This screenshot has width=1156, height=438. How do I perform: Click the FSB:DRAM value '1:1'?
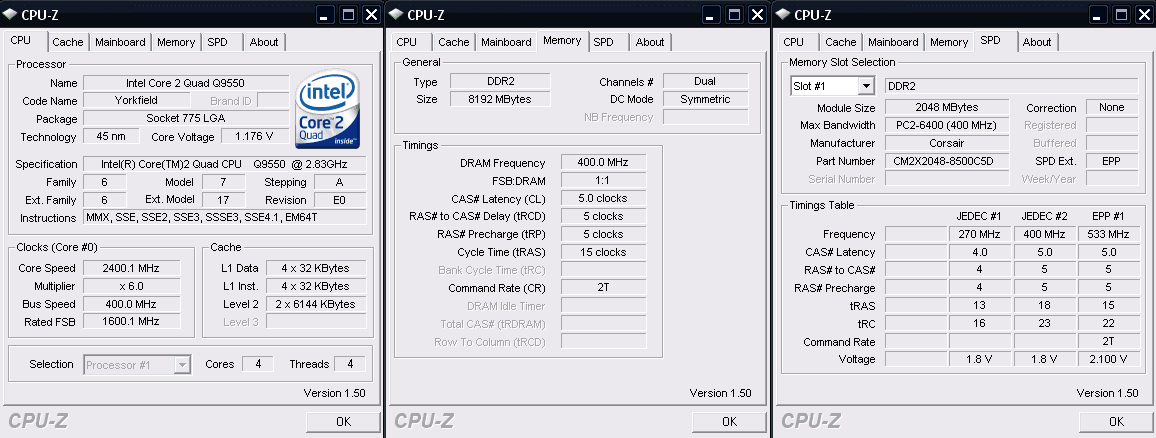[x=603, y=181]
